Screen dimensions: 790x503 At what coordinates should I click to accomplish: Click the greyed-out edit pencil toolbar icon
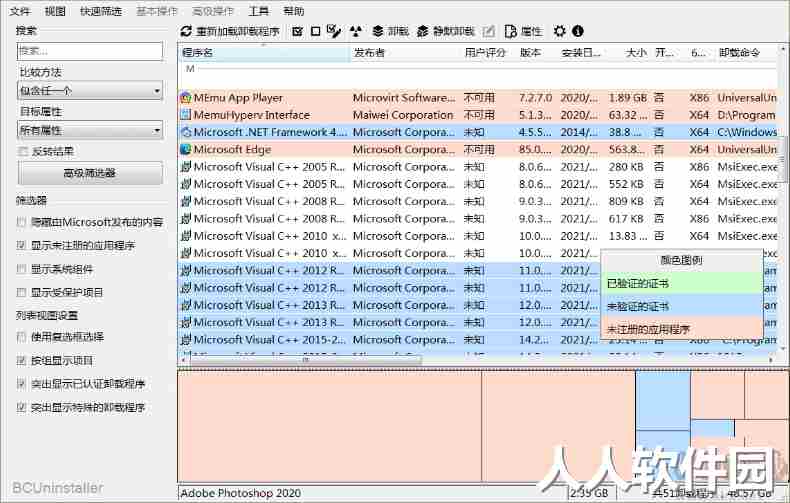[x=488, y=31]
